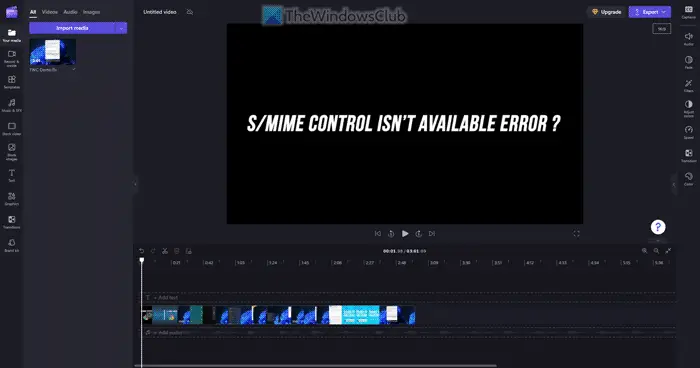Click the Upgrade button
Viewport: 700px width, 368px height.
pyautogui.click(x=607, y=12)
